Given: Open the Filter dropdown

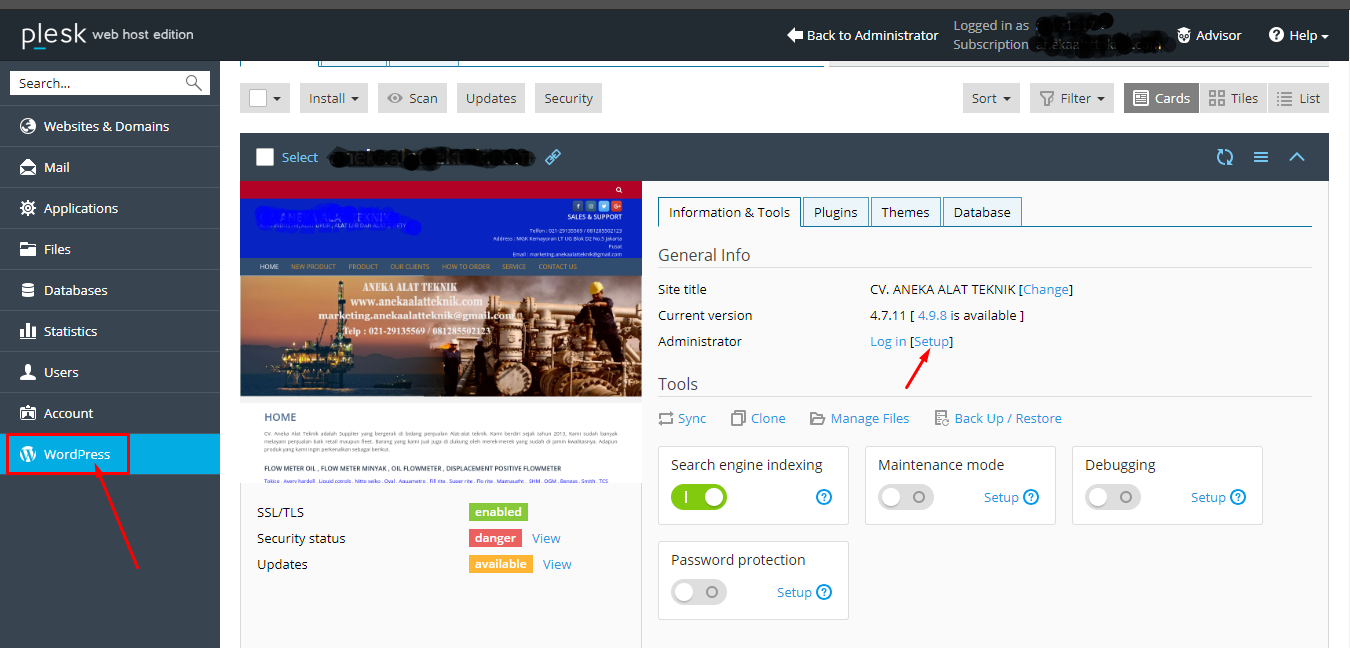Looking at the screenshot, I should pos(1072,98).
